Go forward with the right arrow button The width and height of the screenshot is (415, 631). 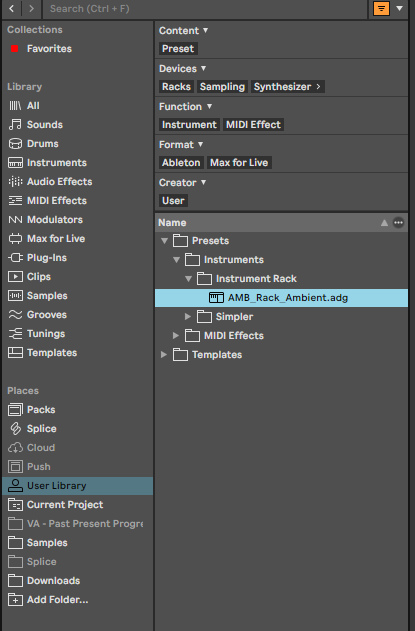click(x=31, y=8)
